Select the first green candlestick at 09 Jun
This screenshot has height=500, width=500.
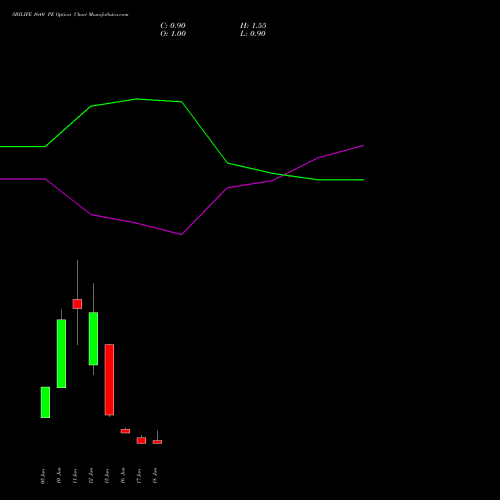[x=45, y=402]
